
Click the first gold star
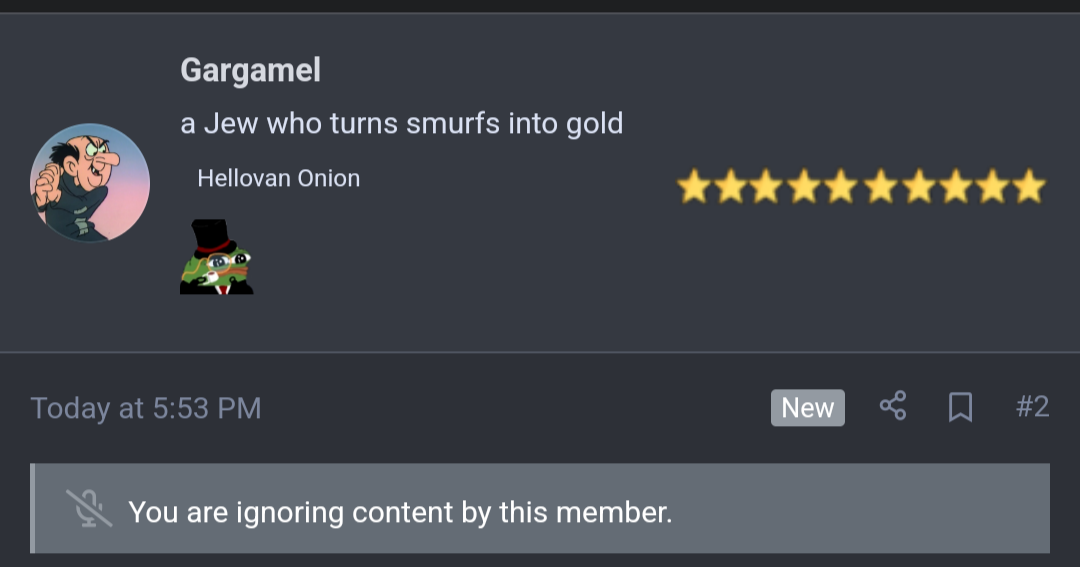pos(694,187)
